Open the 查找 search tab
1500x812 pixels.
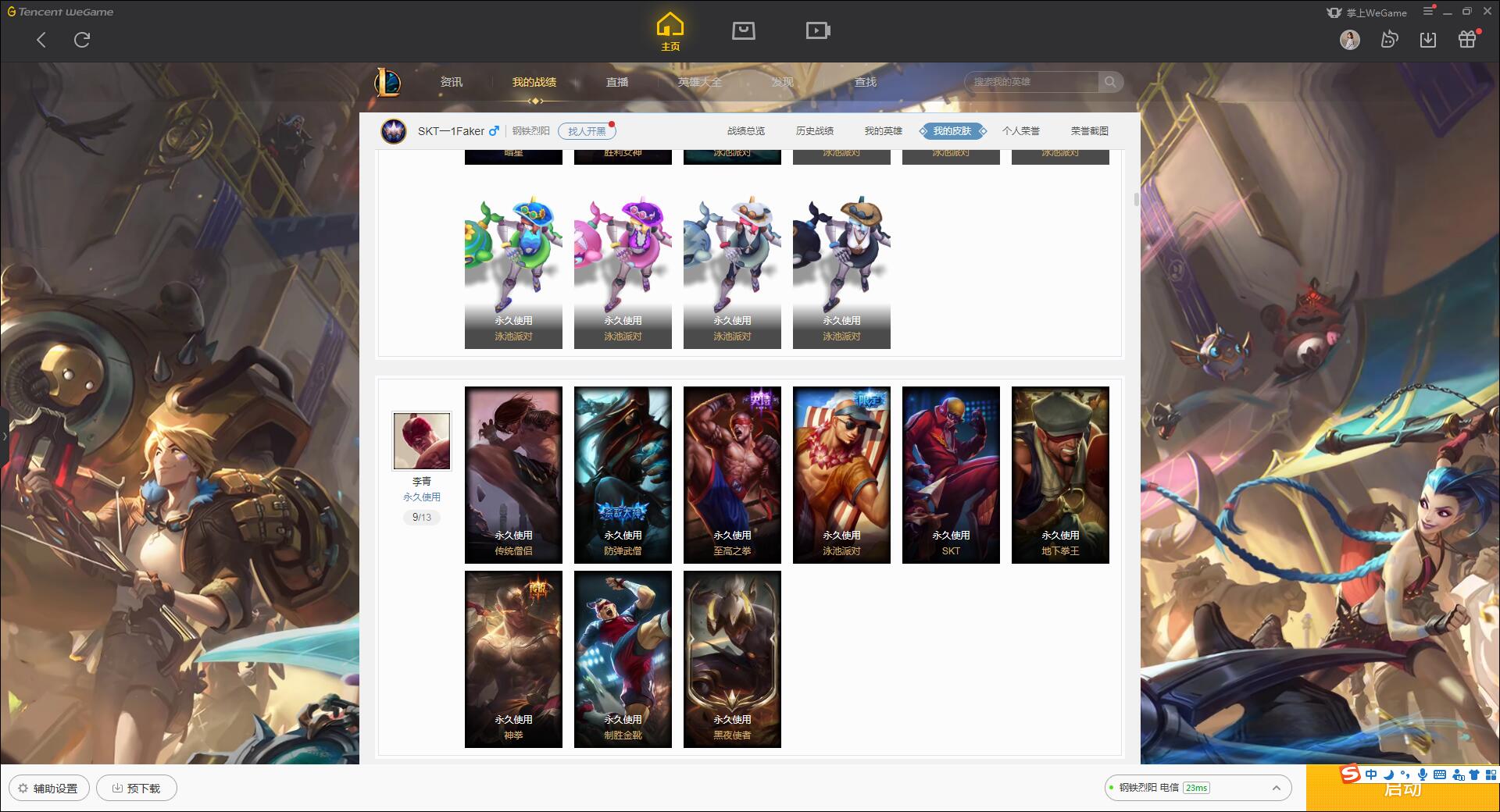click(x=865, y=82)
